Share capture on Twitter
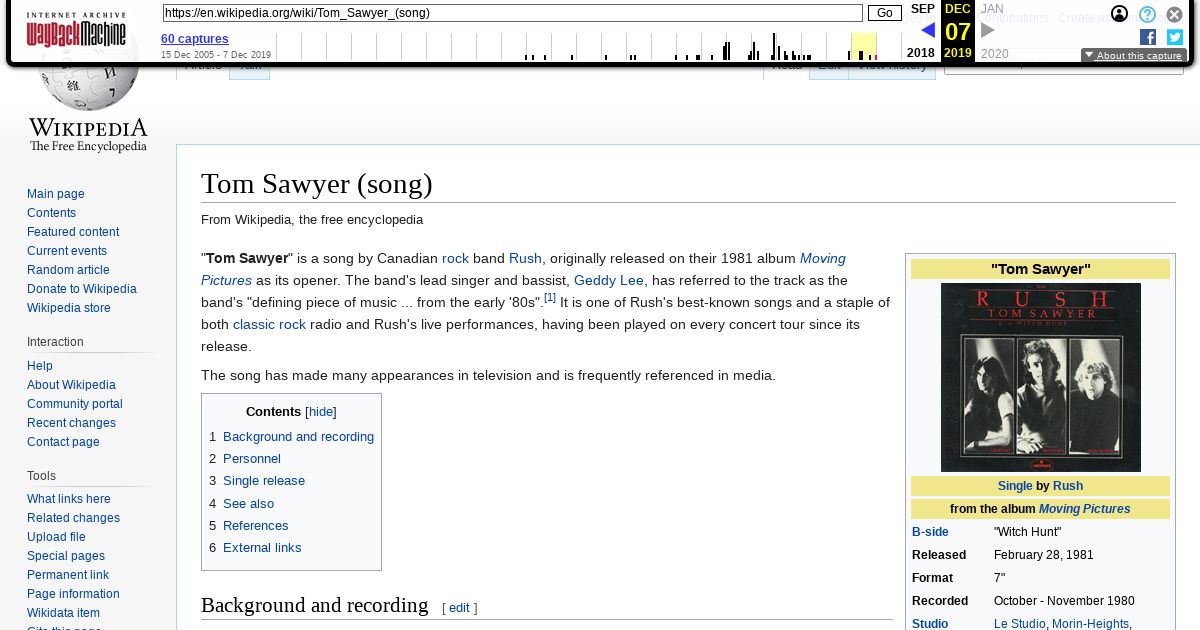This screenshot has height=630, width=1200. pyautogui.click(x=1174, y=37)
